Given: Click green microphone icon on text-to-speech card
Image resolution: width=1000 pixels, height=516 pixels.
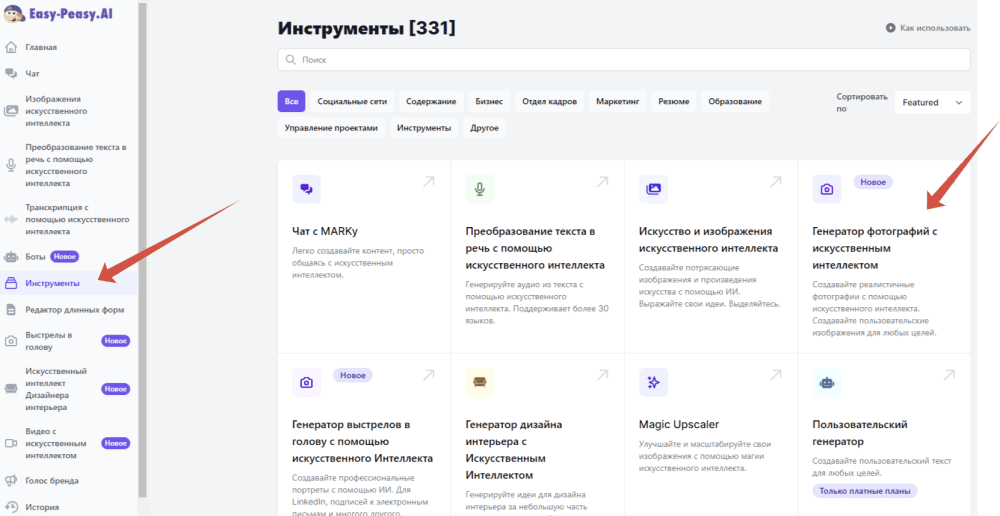Looking at the screenshot, I should click(480, 189).
